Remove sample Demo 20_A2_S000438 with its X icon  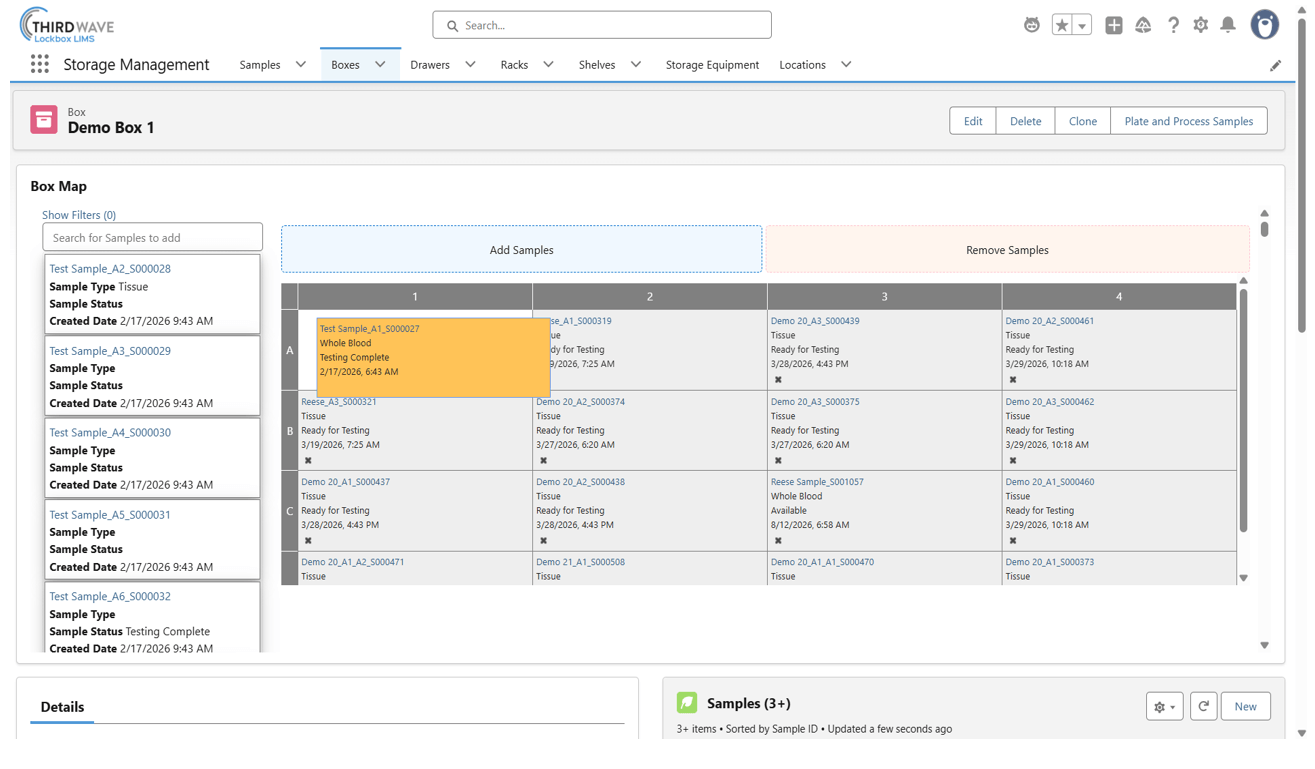coord(544,541)
